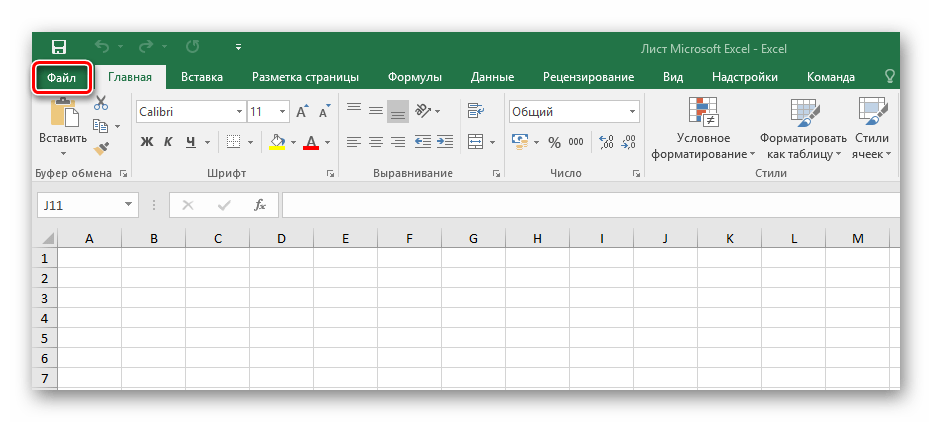The width and height of the screenshot is (932, 422).
Task: Open the Буфер обмена dialog launcher
Action: (124, 174)
